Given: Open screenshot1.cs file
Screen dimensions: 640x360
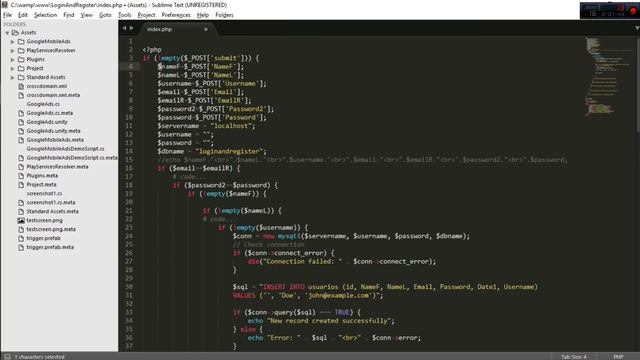Looking at the screenshot, I should pos(44,193).
